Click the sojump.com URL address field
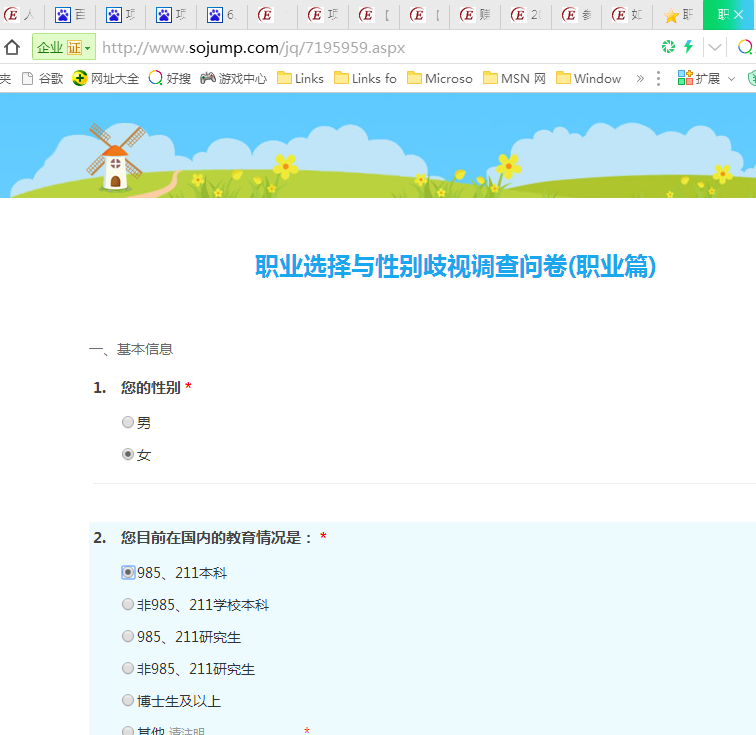The width and height of the screenshot is (756, 735). [x=254, y=48]
